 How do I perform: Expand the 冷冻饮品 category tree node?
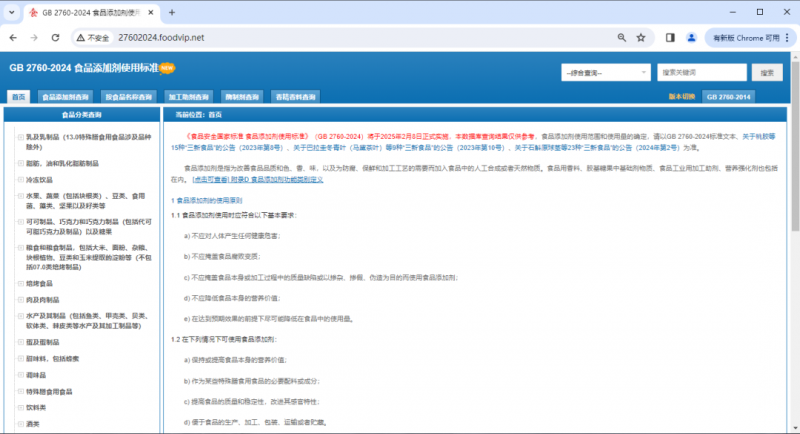point(20,180)
